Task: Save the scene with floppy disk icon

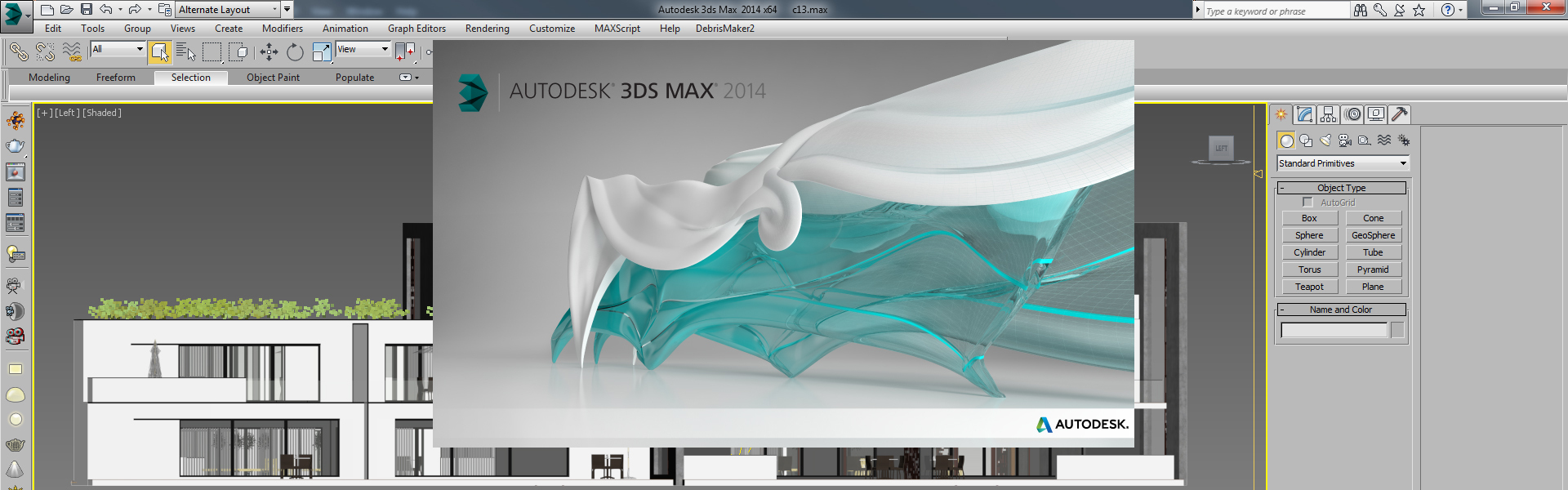Action: point(87,10)
